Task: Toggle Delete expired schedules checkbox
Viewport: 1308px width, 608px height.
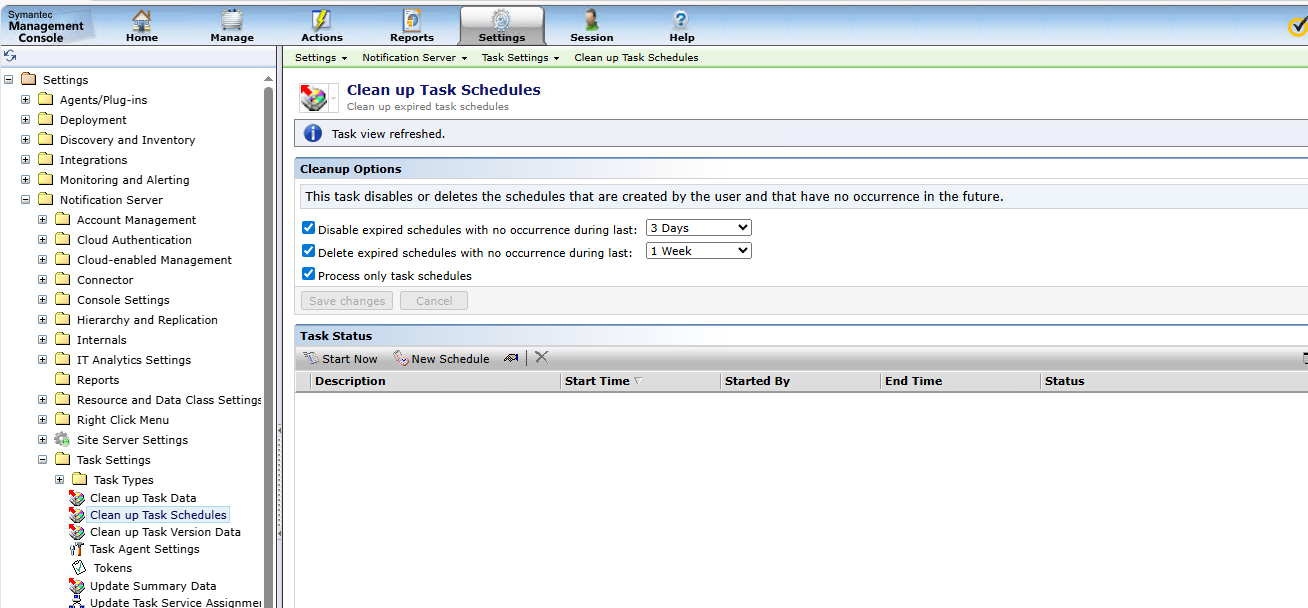Action: (309, 251)
